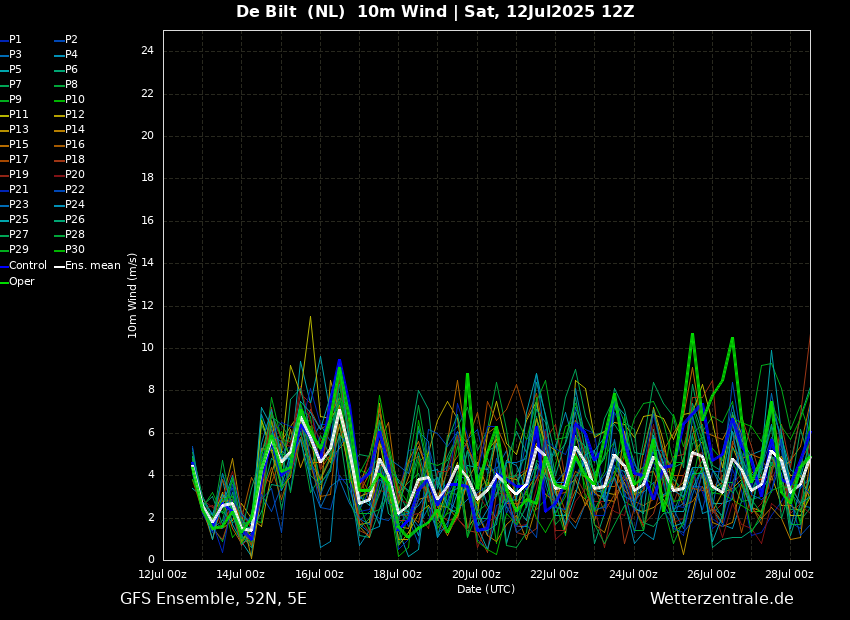Click the P12 legend entry

75,115
